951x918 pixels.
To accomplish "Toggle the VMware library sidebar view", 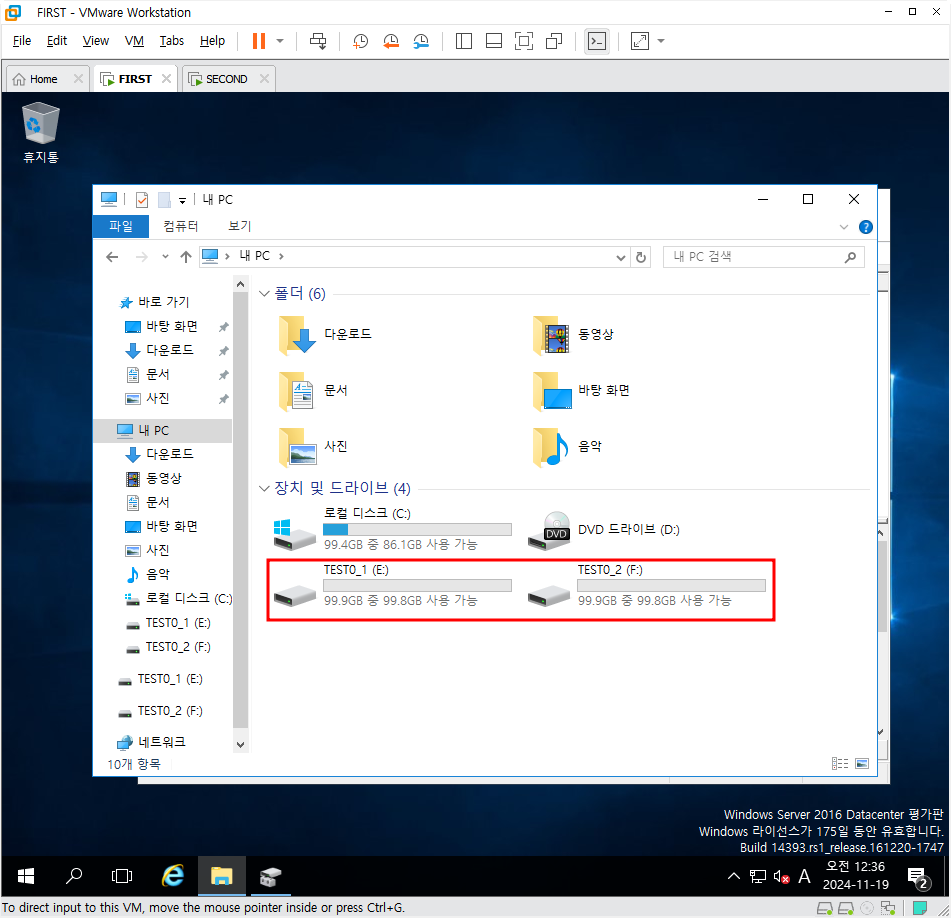I will click(463, 41).
